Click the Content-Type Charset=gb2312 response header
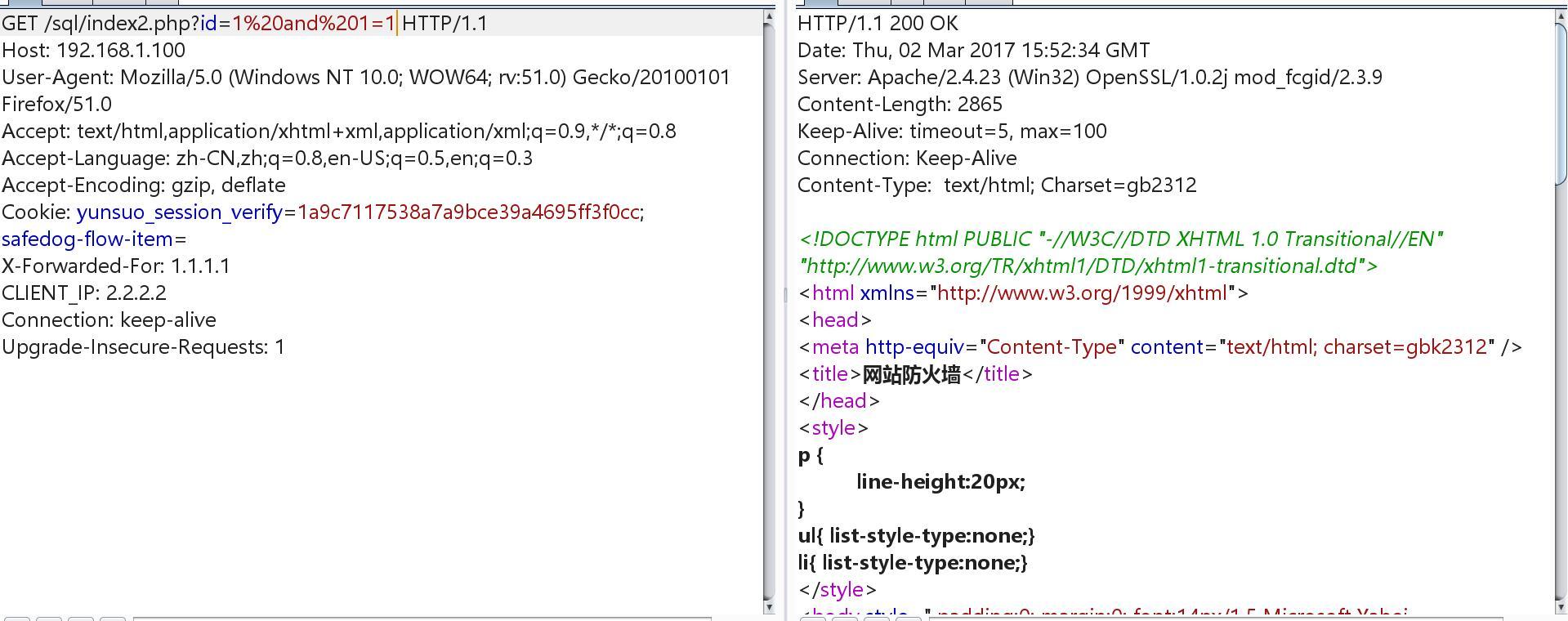The image size is (1568, 621). point(997,185)
